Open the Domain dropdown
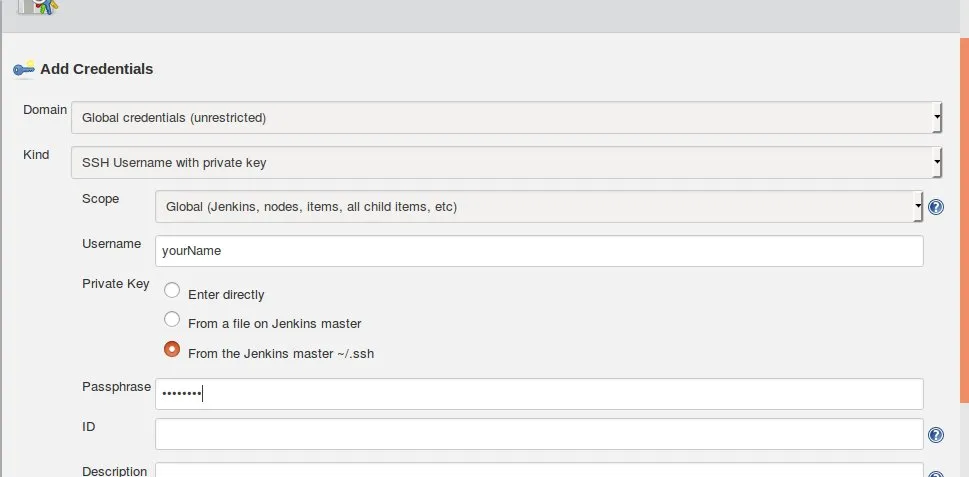Screen dimensions: 969x477 pos(506,117)
